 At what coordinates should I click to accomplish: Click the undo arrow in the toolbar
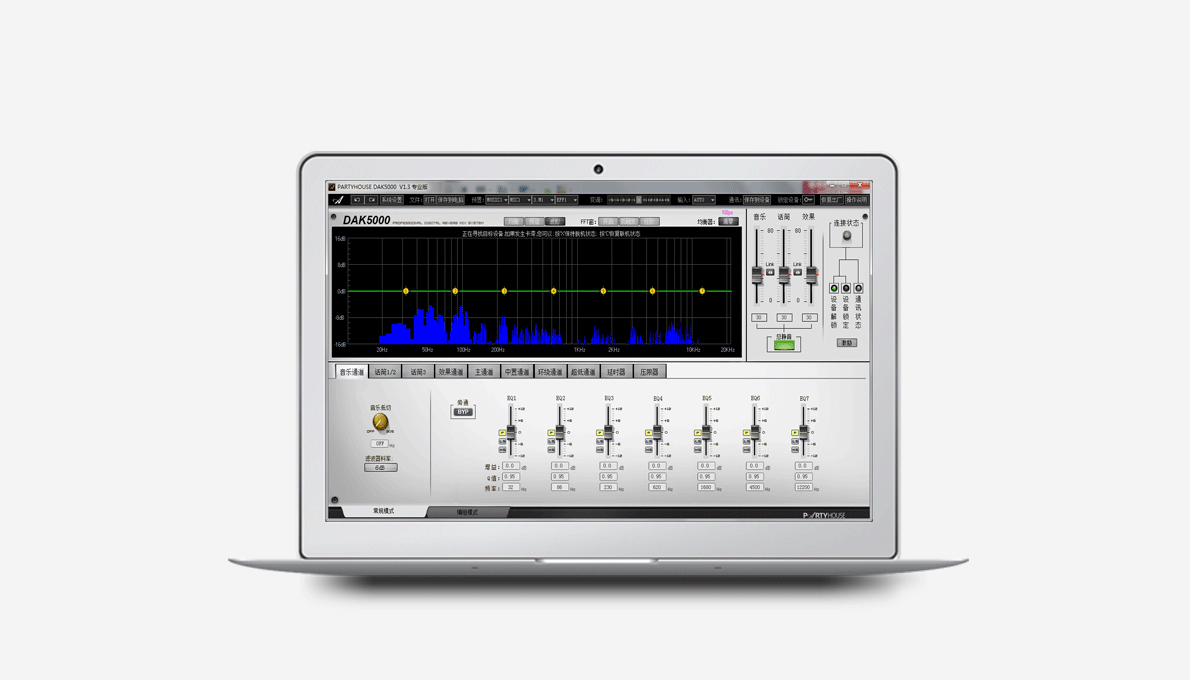tap(357, 200)
